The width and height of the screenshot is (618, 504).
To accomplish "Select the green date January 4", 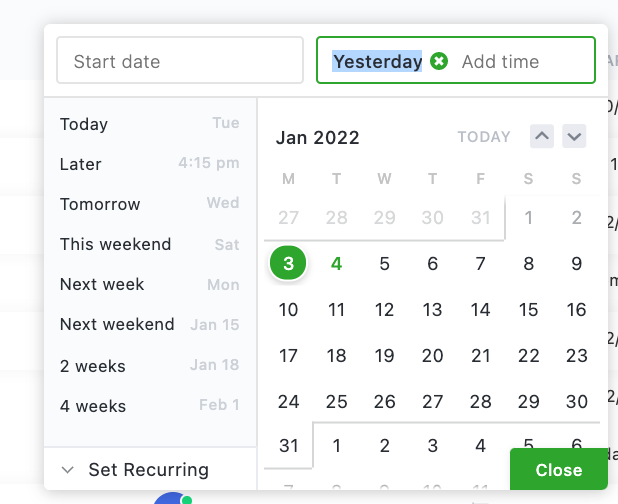I will pos(336,263).
